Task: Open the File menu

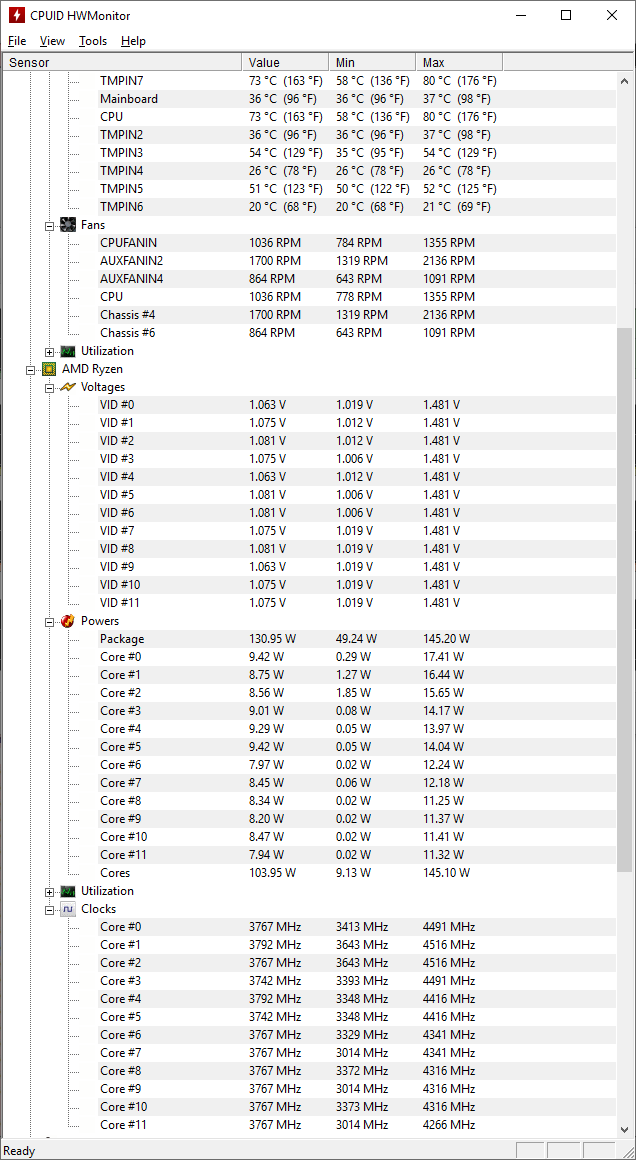Action: [17, 41]
